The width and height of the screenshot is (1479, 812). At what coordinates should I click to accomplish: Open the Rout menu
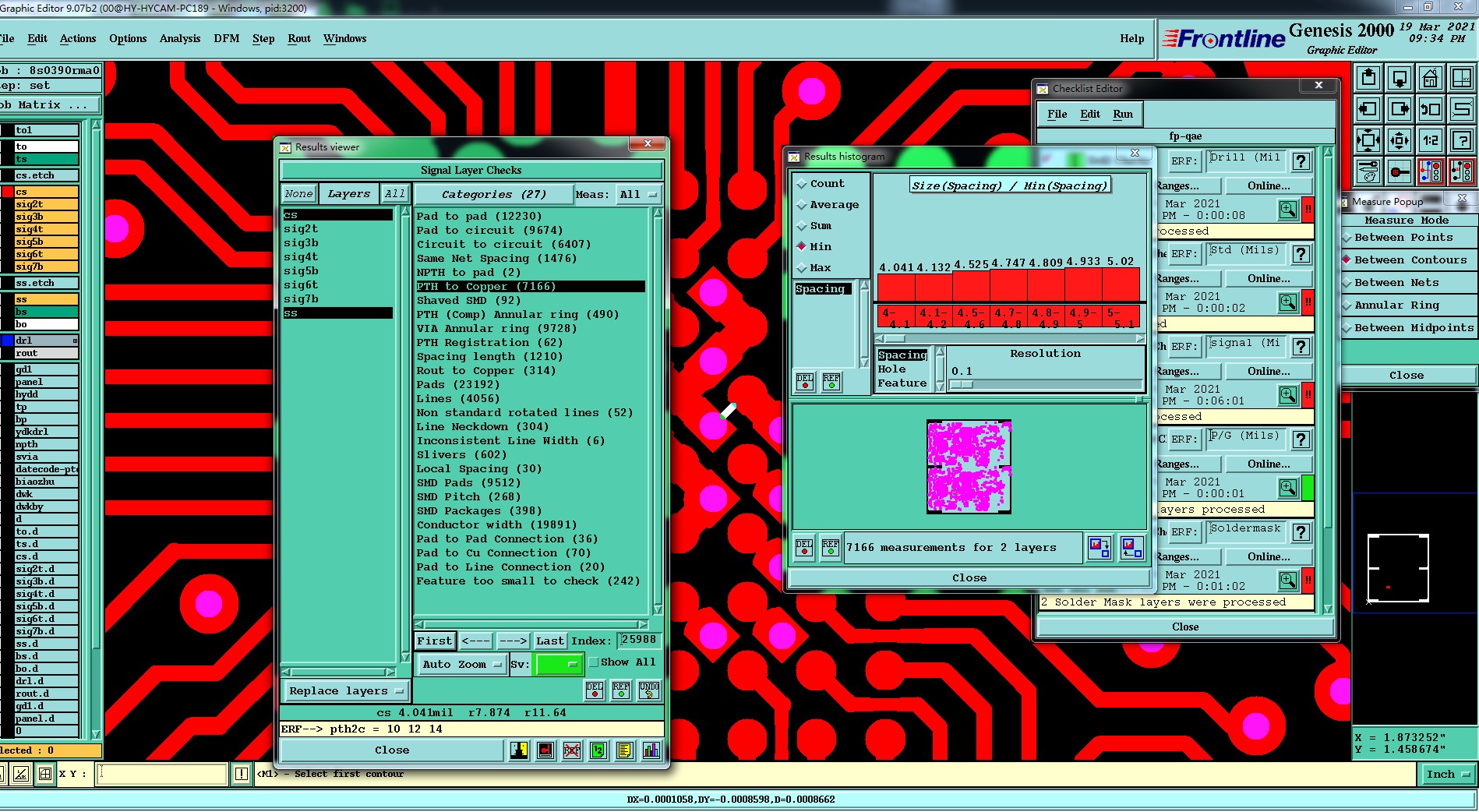tap(299, 38)
